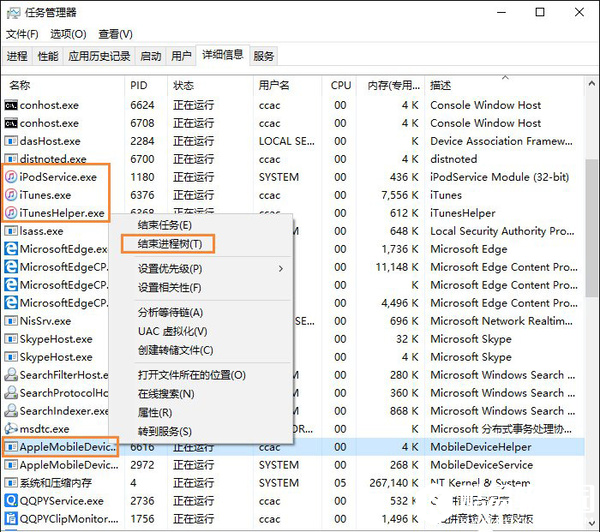Open the 查看(V) menu
The height and width of the screenshot is (532, 600).
pyautogui.click(x=115, y=34)
